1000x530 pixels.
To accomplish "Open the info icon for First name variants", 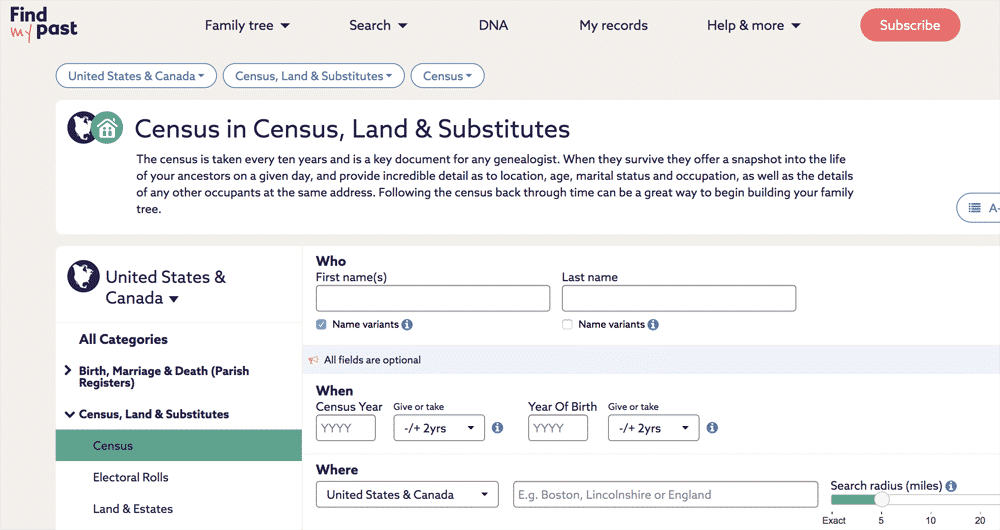I will [x=407, y=325].
